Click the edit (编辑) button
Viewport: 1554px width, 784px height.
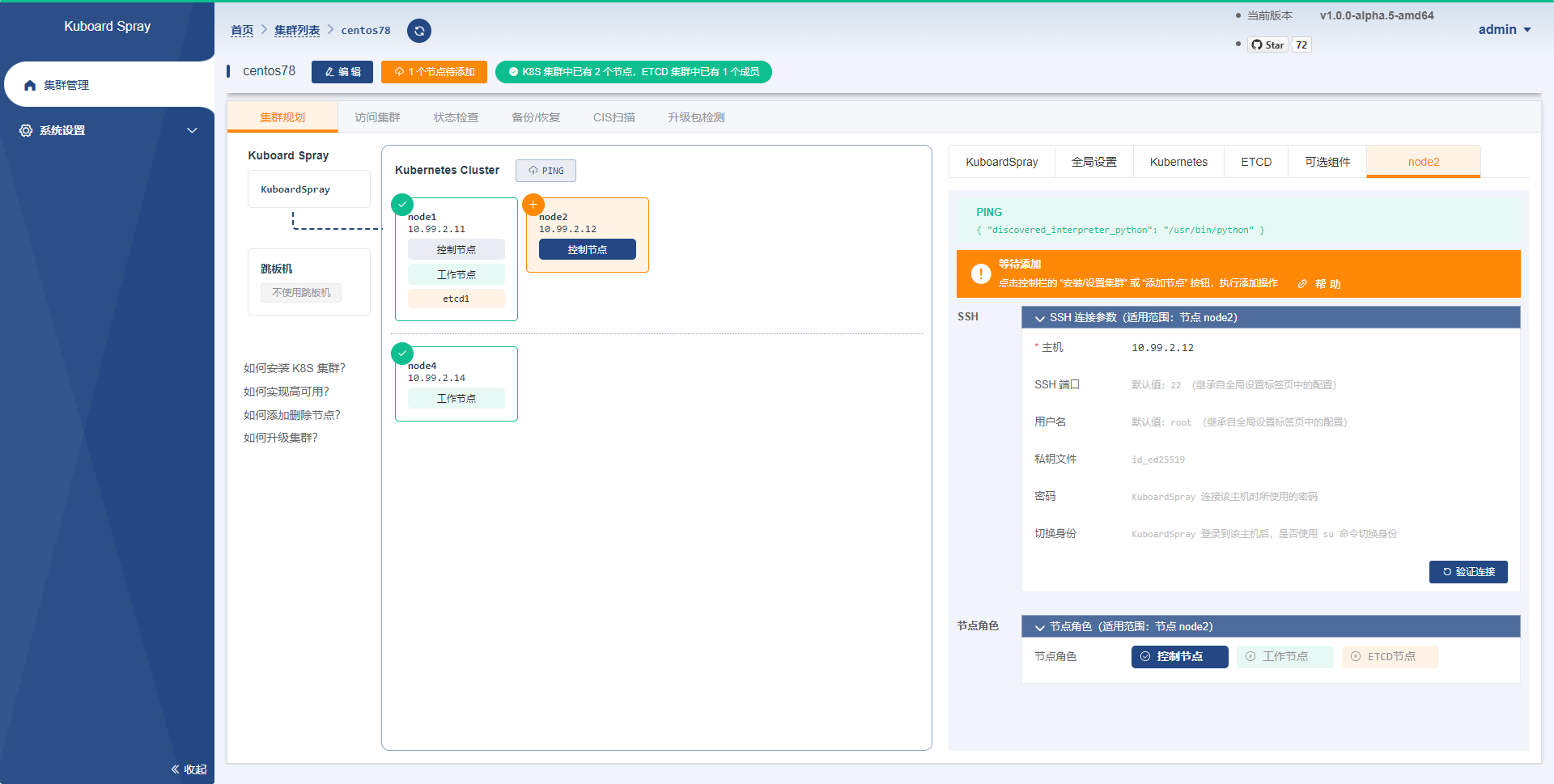(x=342, y=72)
